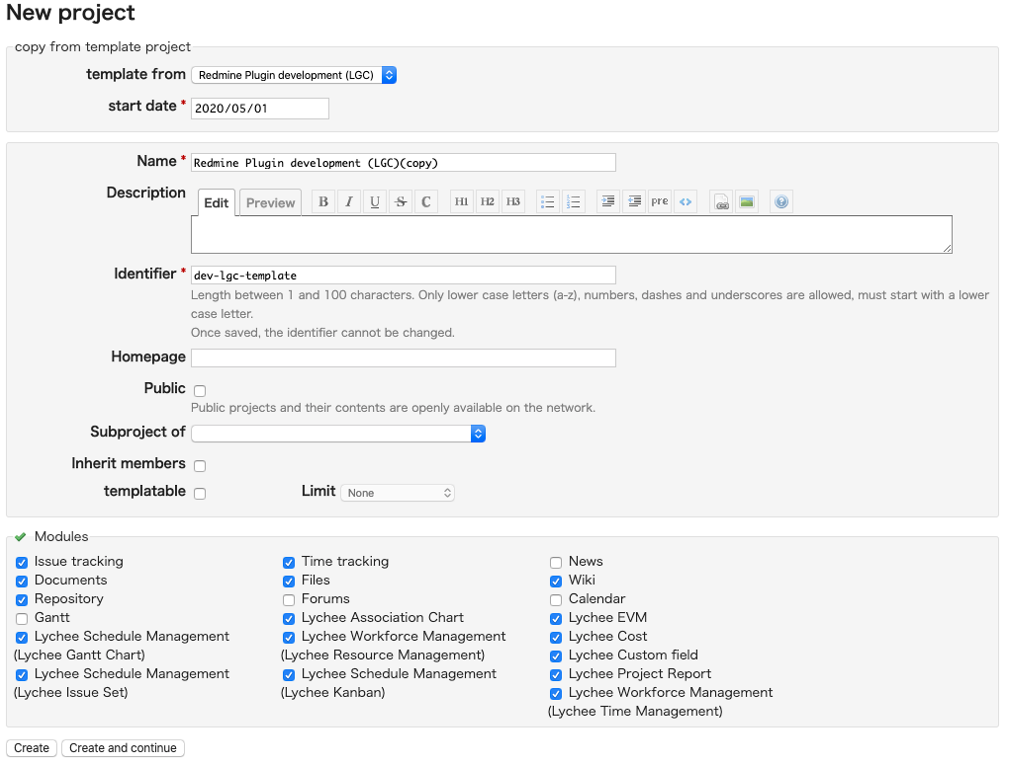The image size is (1024, 760).
Task: Uncheck Lychee EVM module
Action: (556, 618)
